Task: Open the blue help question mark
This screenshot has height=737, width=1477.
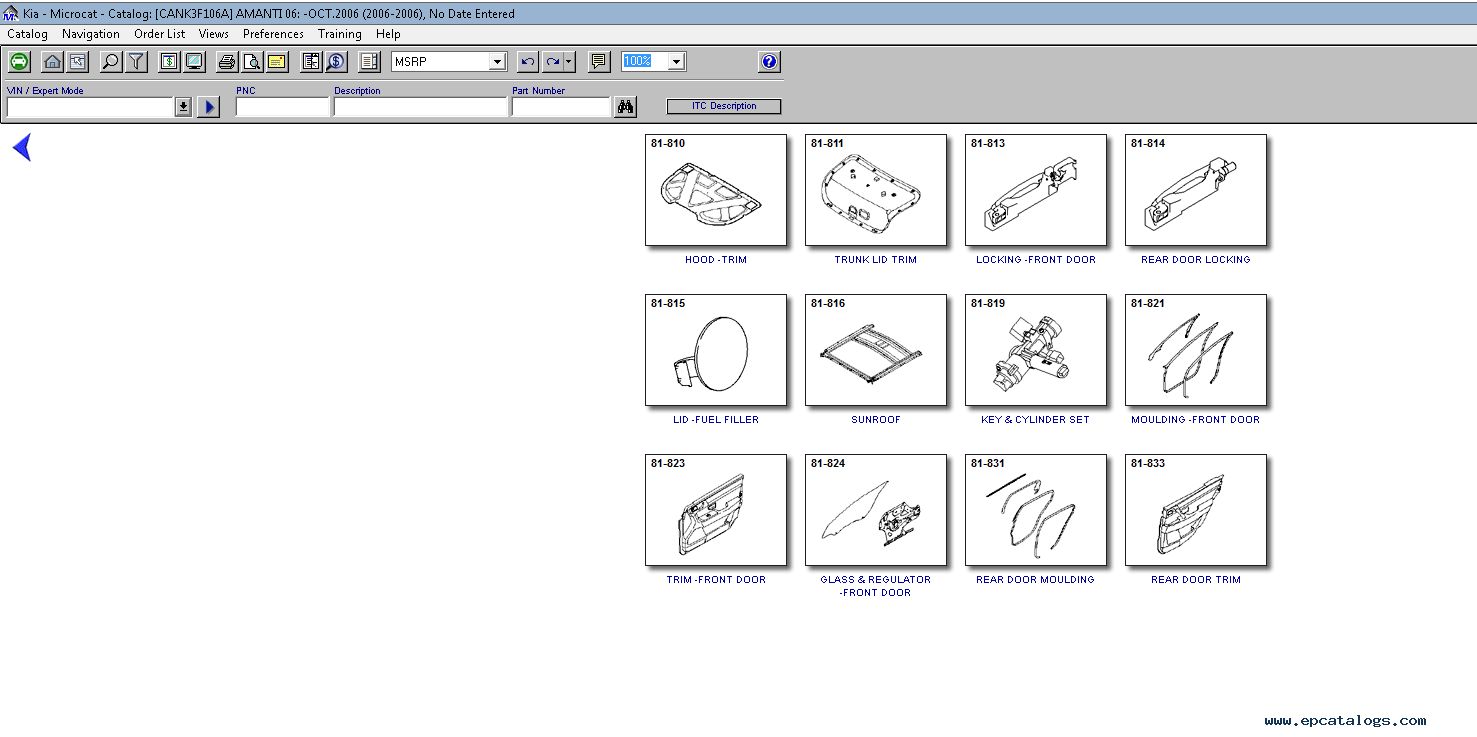Action: click(x=768, y=62)
